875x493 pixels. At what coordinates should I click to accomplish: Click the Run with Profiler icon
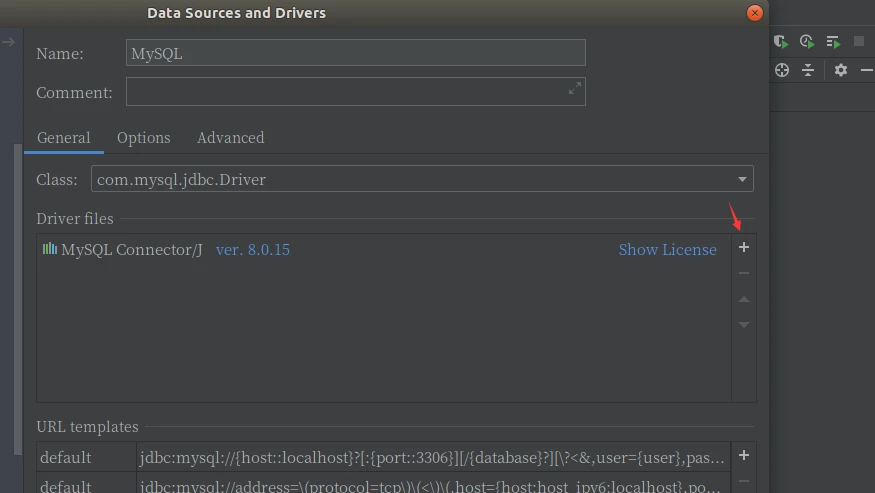point(807,42)
